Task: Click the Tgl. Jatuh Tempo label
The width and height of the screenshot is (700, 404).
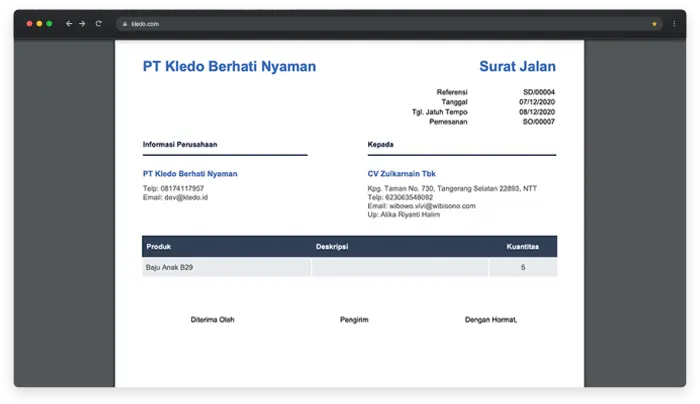Action: click(440, 112)
